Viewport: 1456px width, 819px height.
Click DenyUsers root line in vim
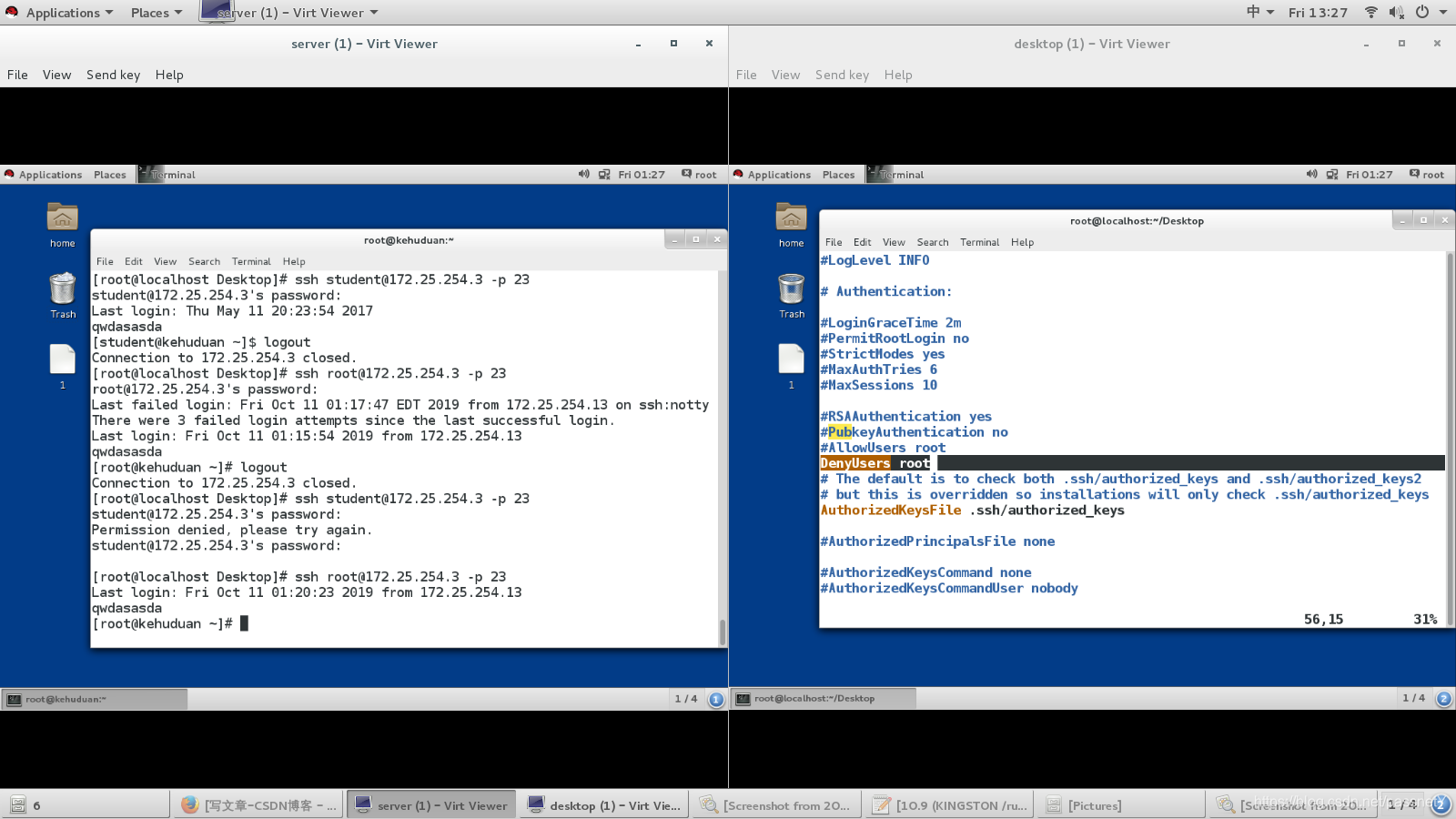pyautogui.click(x=1132, y=463)
